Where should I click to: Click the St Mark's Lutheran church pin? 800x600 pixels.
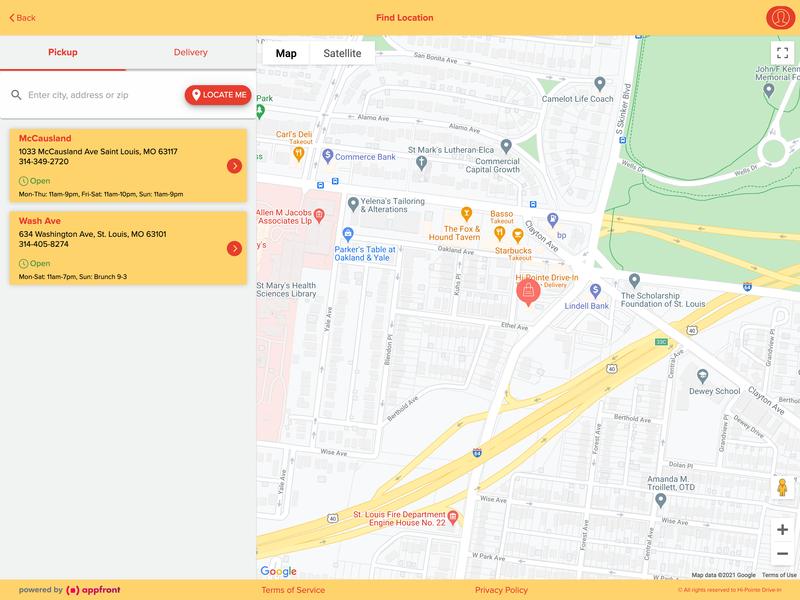[421, 163]
